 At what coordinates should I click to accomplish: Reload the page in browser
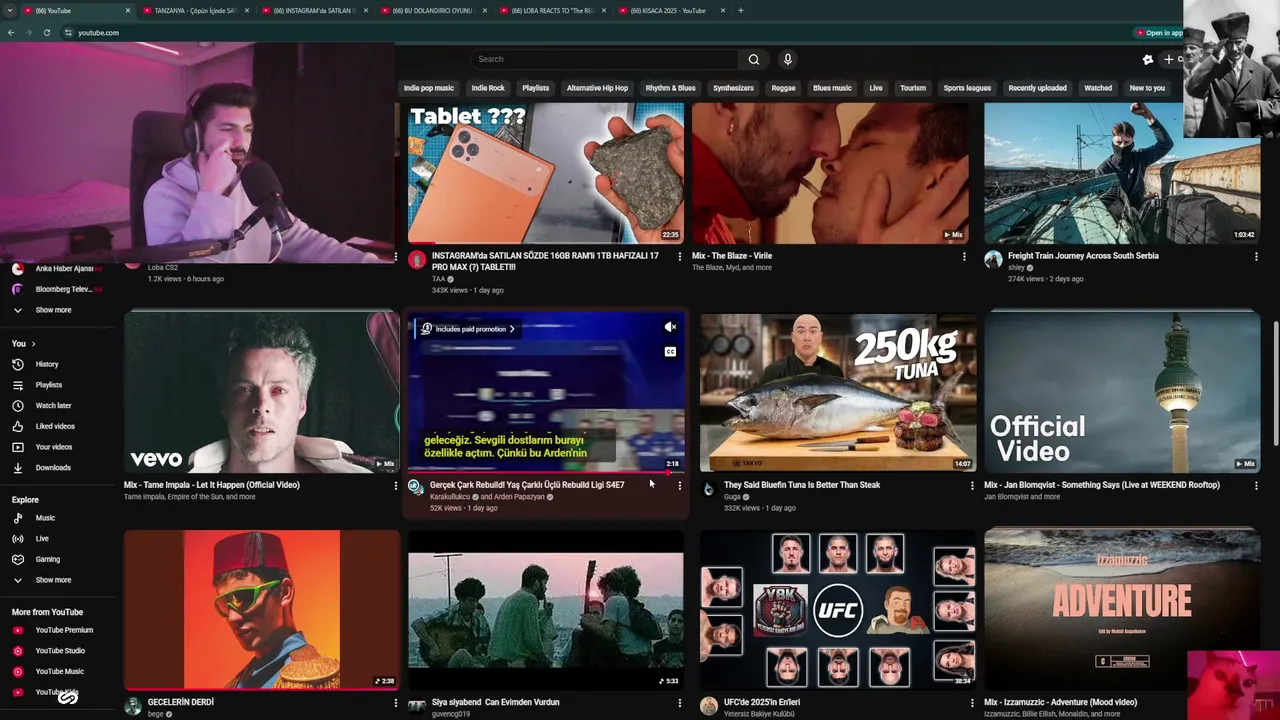coord(46,32)
